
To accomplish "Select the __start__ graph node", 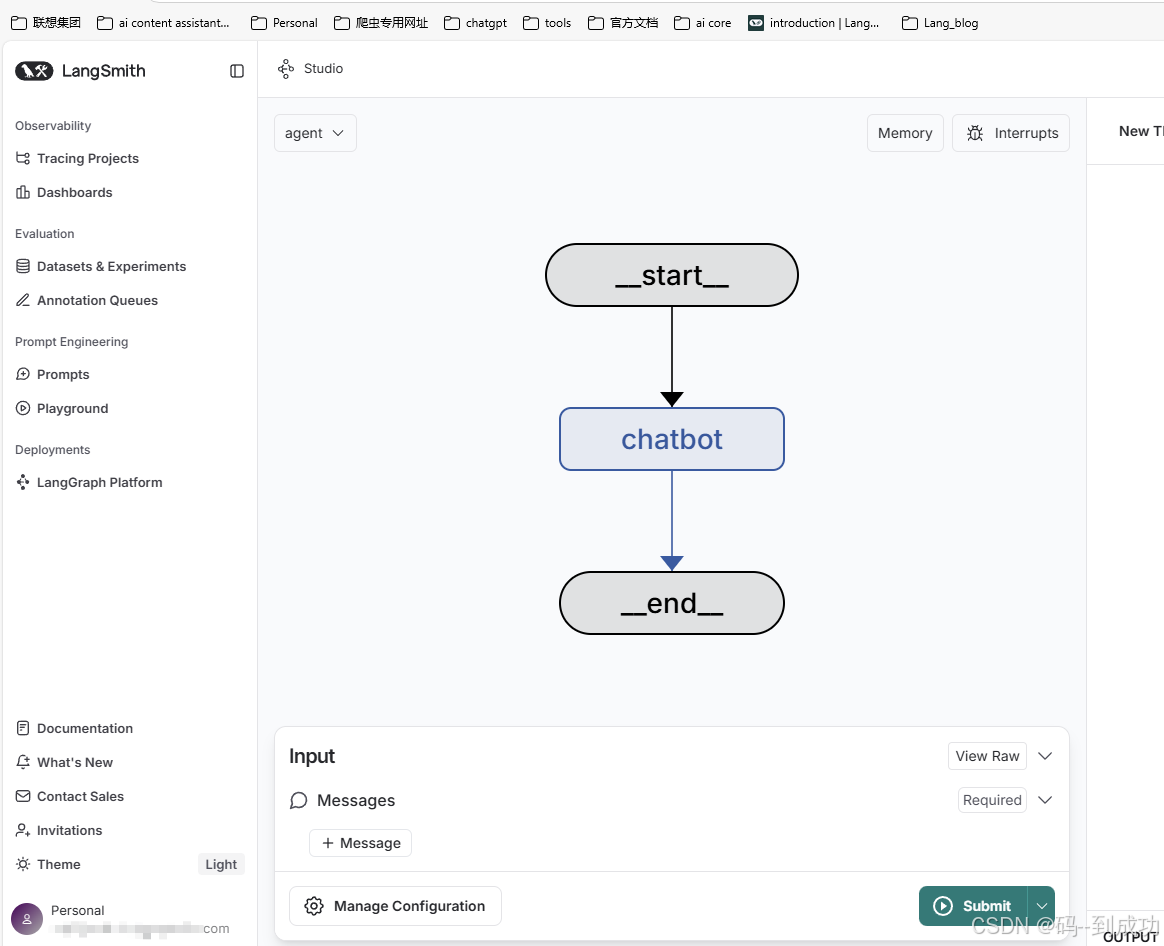I will [672, 275].
